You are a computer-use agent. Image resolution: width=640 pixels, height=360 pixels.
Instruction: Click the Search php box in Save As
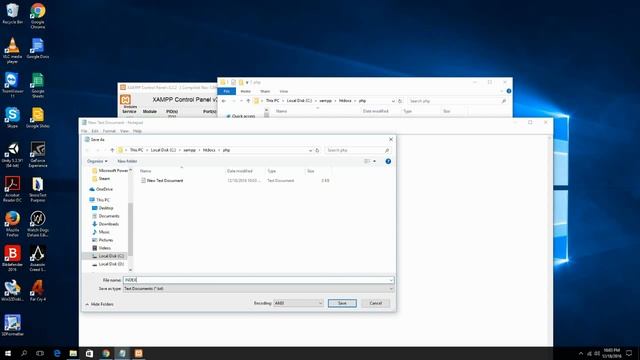(358, 150)
